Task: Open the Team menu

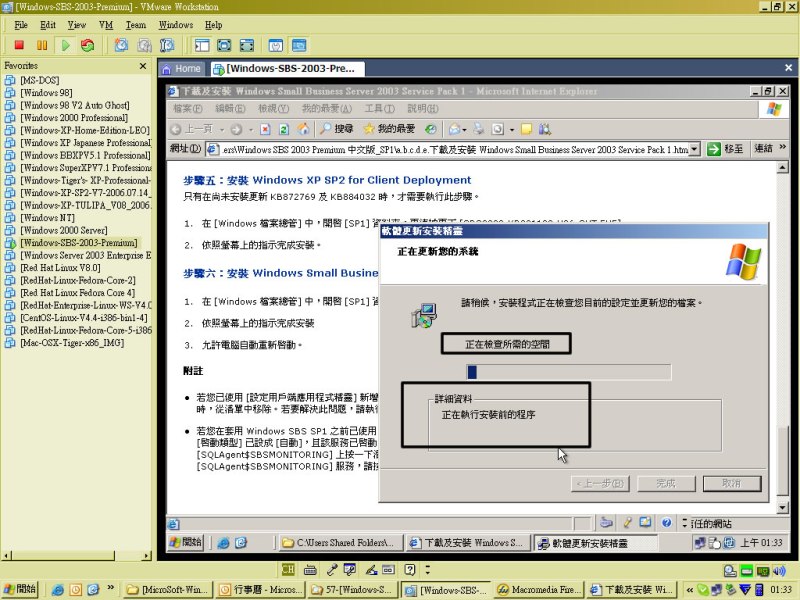Action: point(136,25)
